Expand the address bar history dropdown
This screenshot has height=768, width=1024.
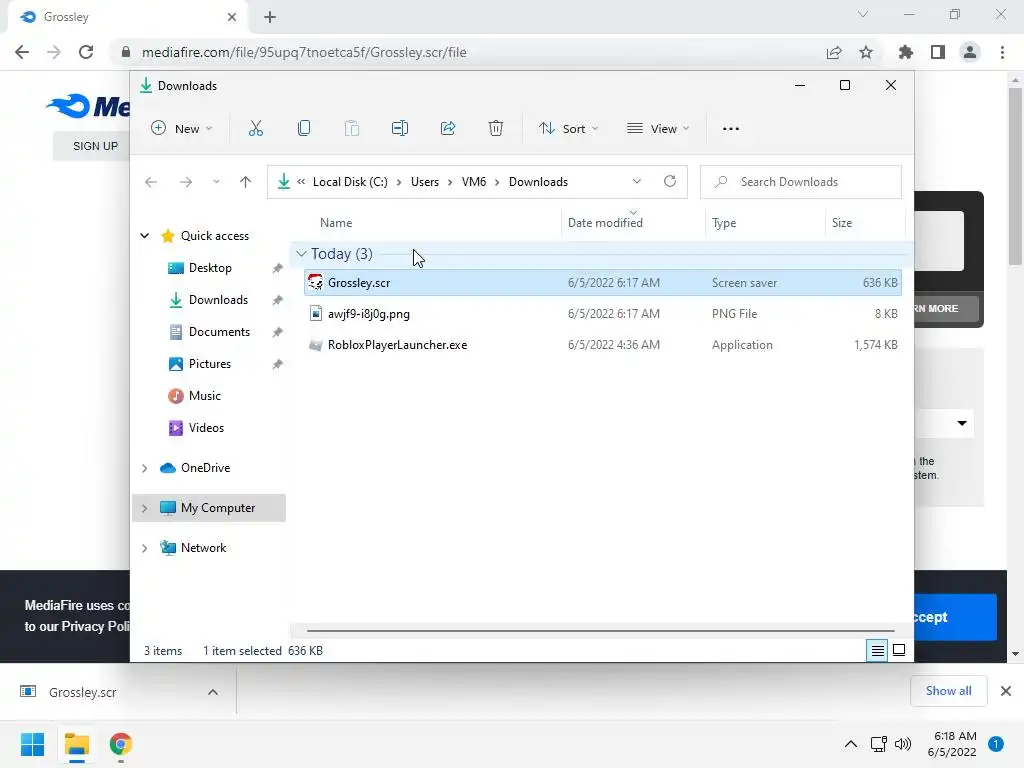[x=637, y=182]
